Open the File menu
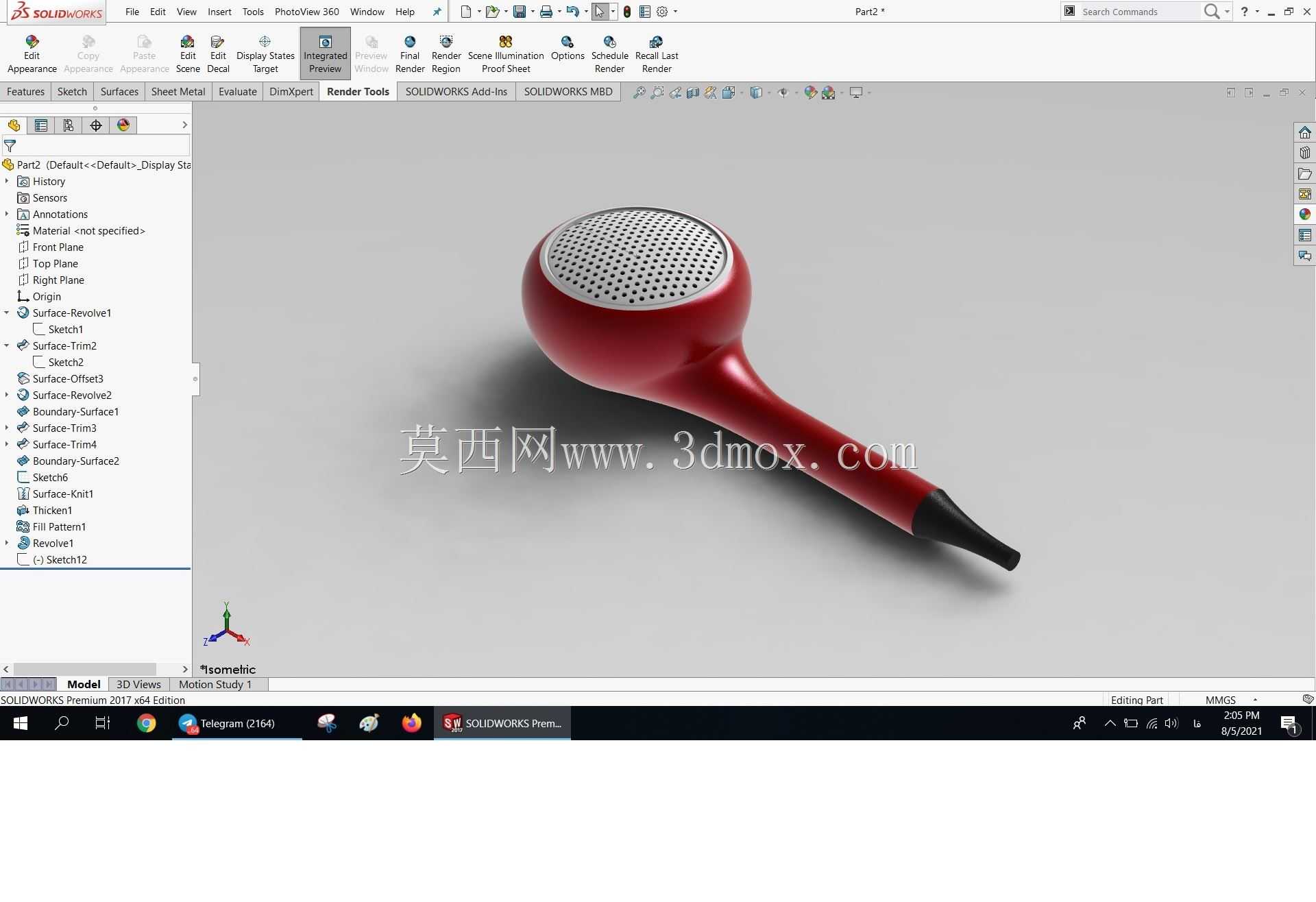This screenshot has width=1316, height=902. pos(132,12)
